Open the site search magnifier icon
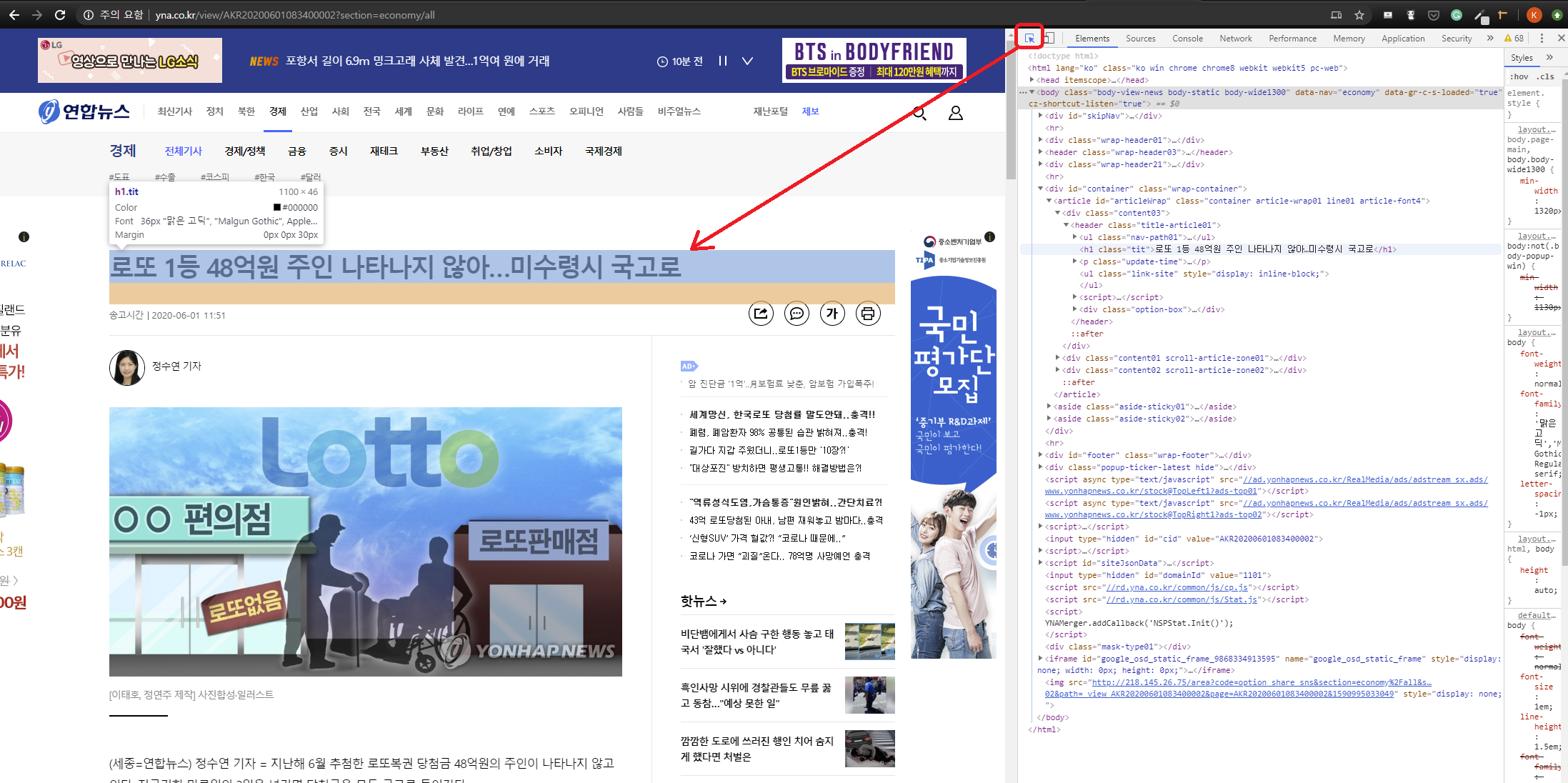The image size is (1568, 783). pyautogui.click(x=919, y=113)
